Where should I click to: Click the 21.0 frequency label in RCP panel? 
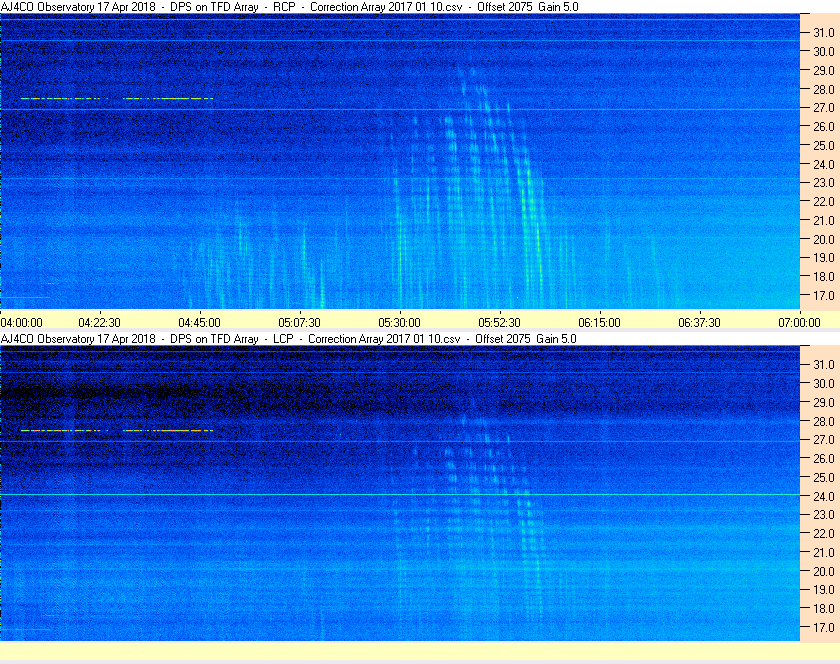click(824, 220)
